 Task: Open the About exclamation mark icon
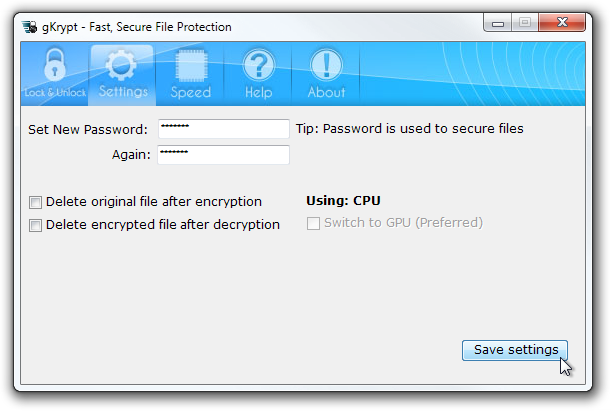327,65
